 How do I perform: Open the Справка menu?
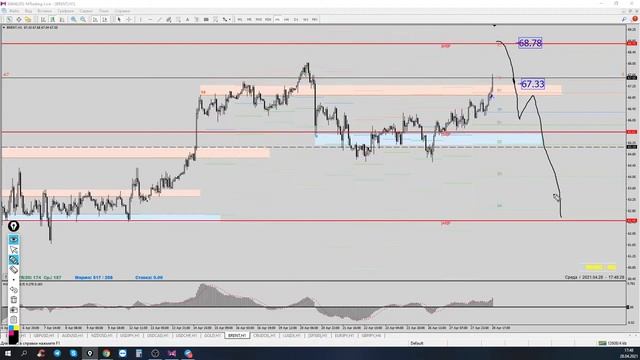[122, 11]
